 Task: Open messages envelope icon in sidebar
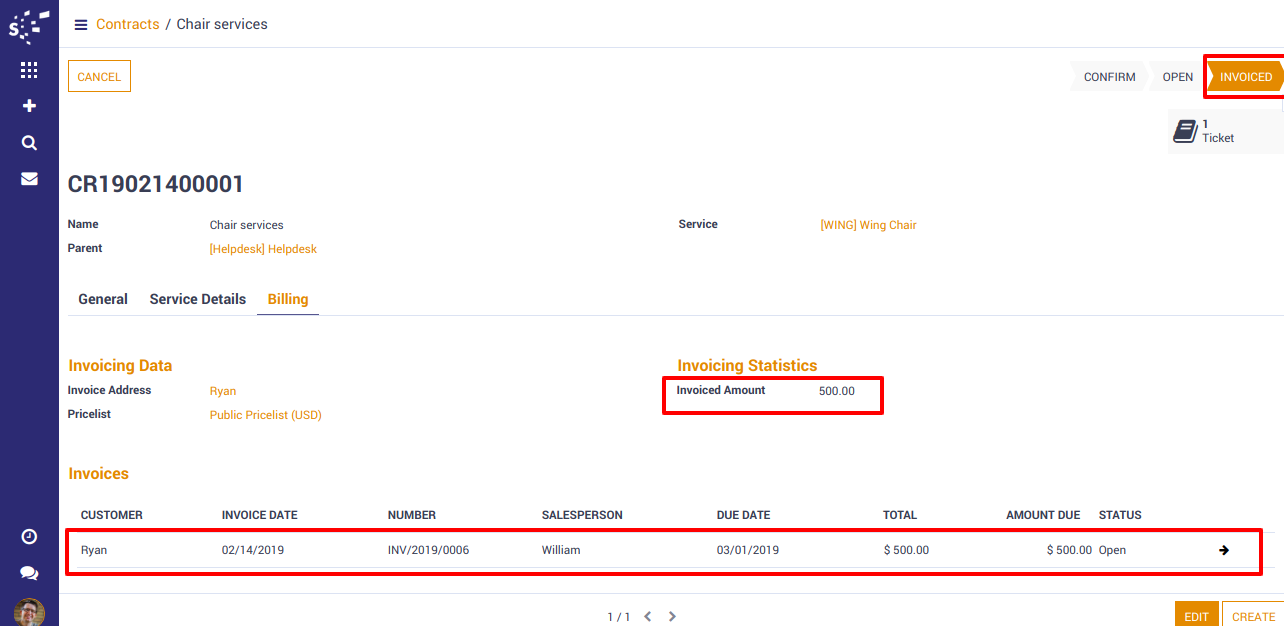(x=29, y=179)
